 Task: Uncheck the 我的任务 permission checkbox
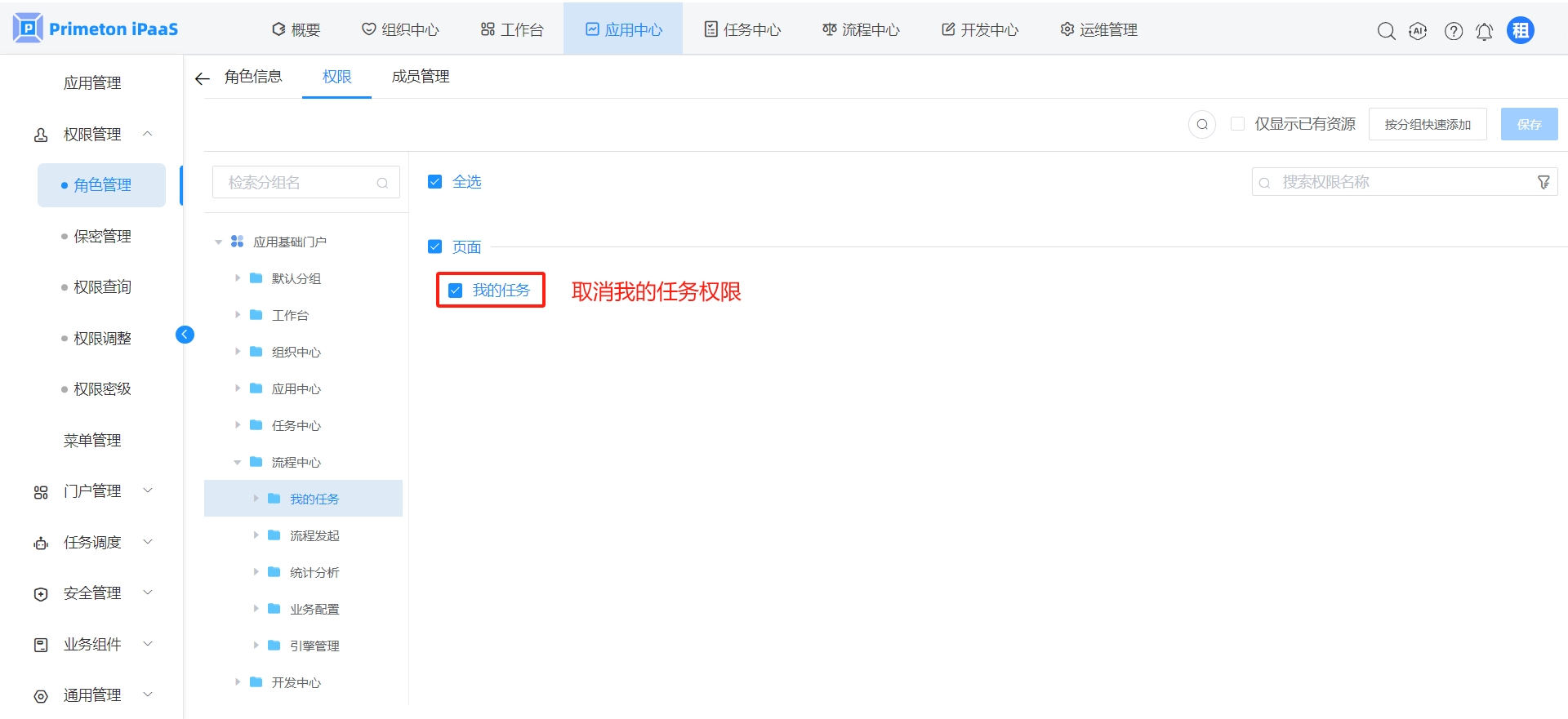click(456, 291)
